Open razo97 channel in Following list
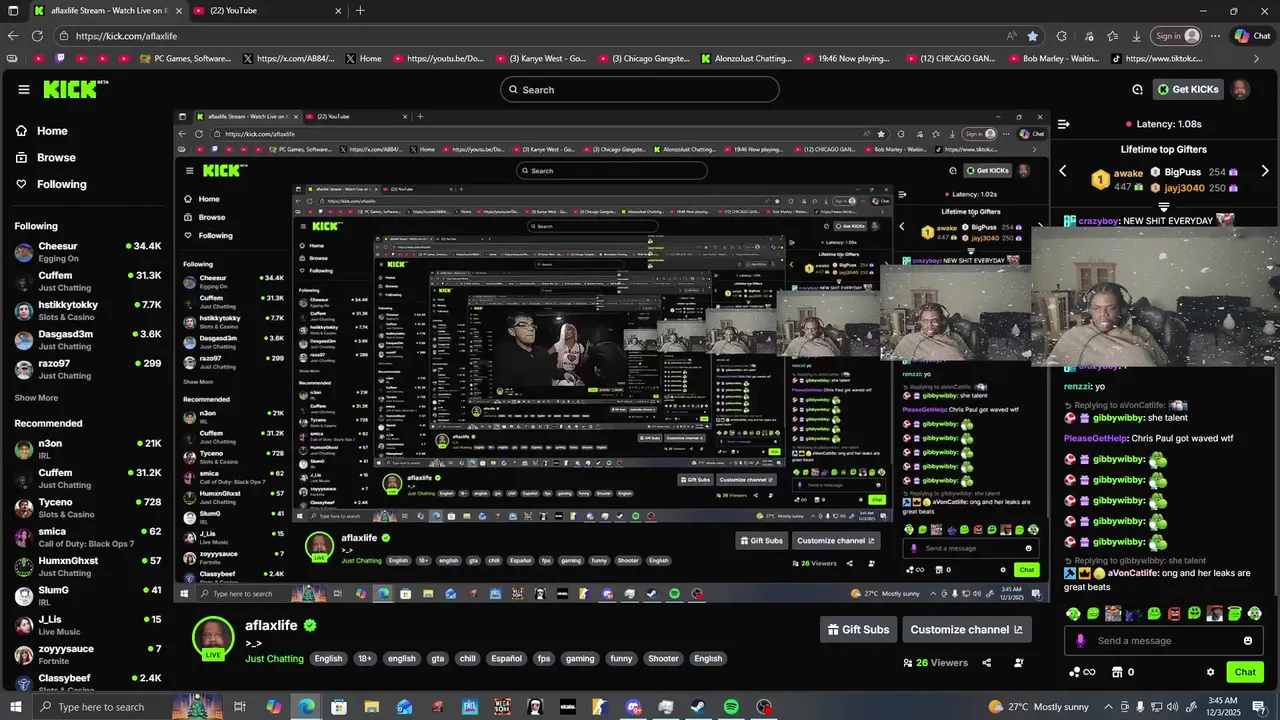This screenshot has height=720, width=1280. tap(88, 369)
